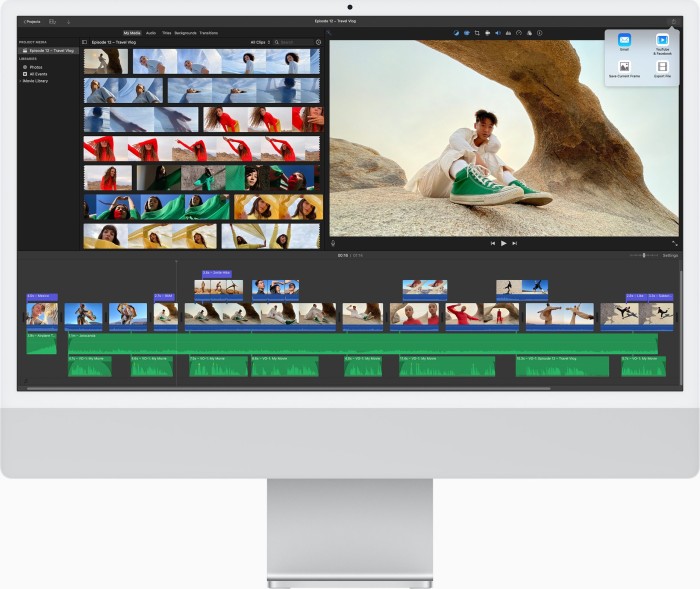This screenshot has height=589, width=700.
Task: Open the timeline Settings popover
Action: [669, 255]
